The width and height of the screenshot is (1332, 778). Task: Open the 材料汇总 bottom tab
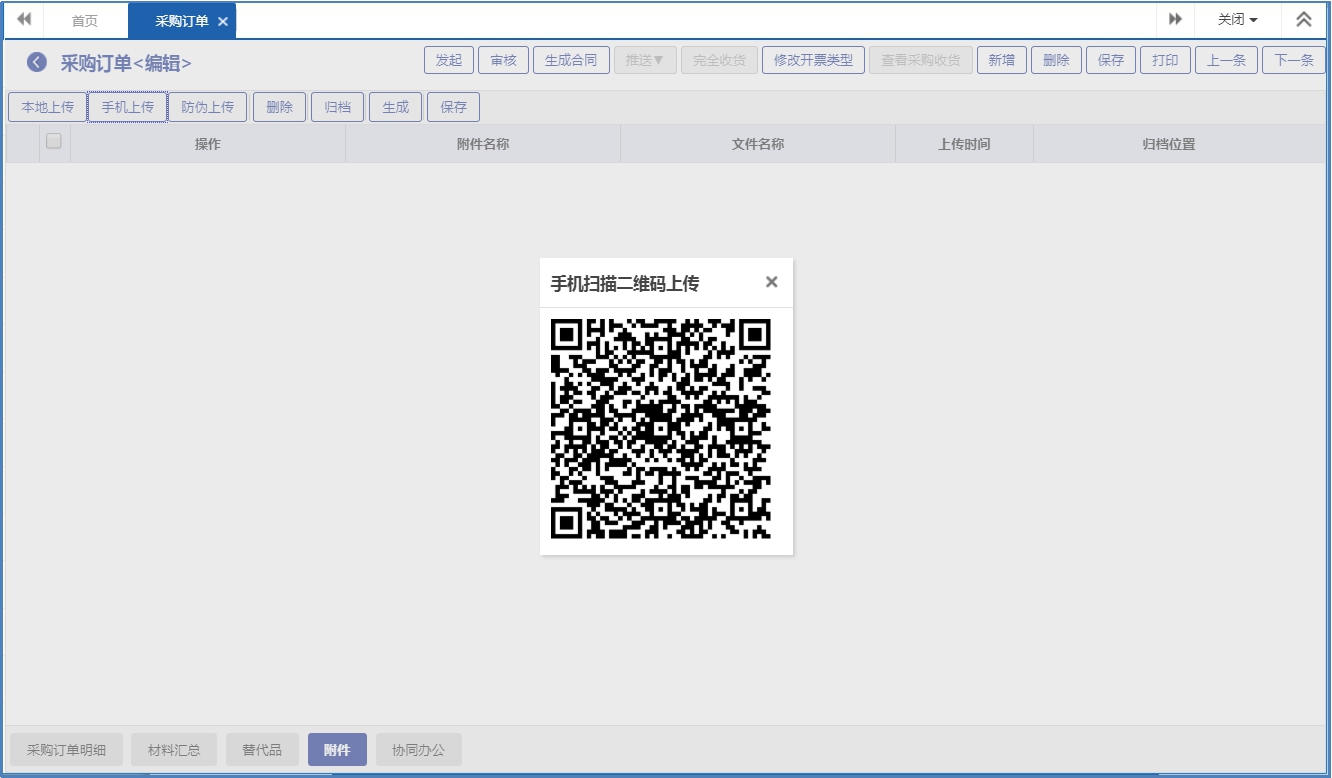[x=174, y=750]
